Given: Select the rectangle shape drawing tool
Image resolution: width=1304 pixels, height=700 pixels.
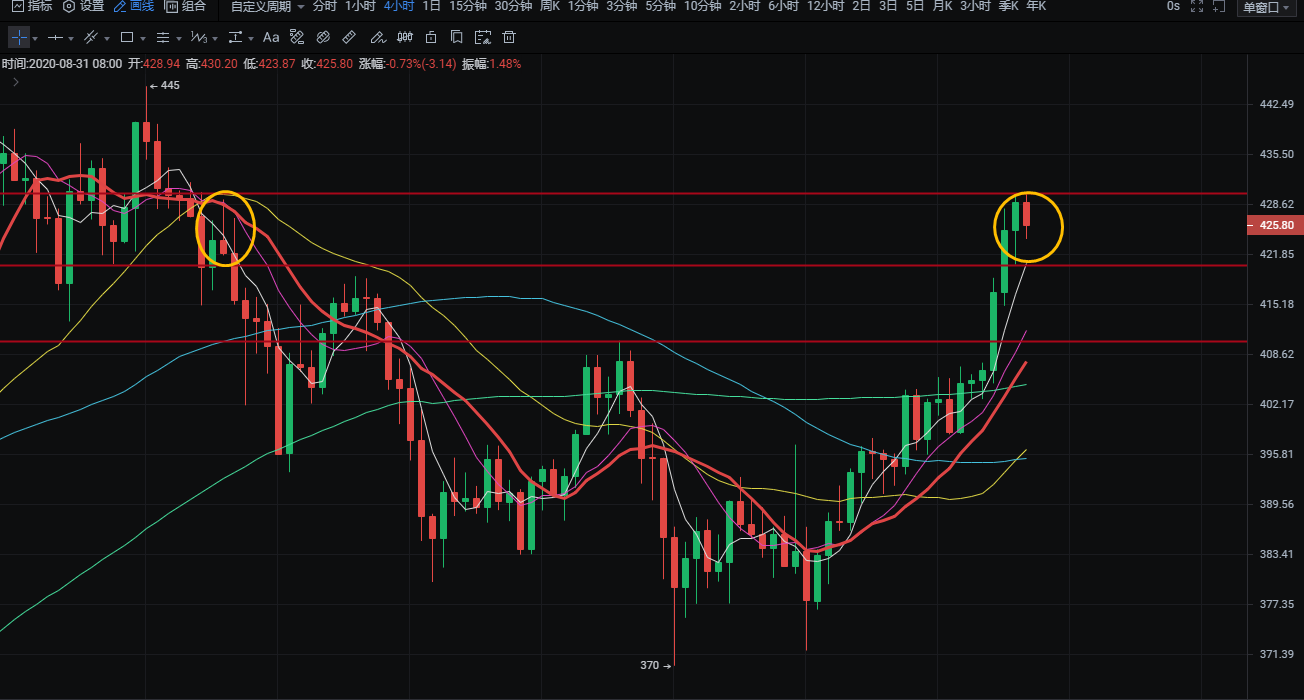Looking at the screenshot, I should 127,38.
